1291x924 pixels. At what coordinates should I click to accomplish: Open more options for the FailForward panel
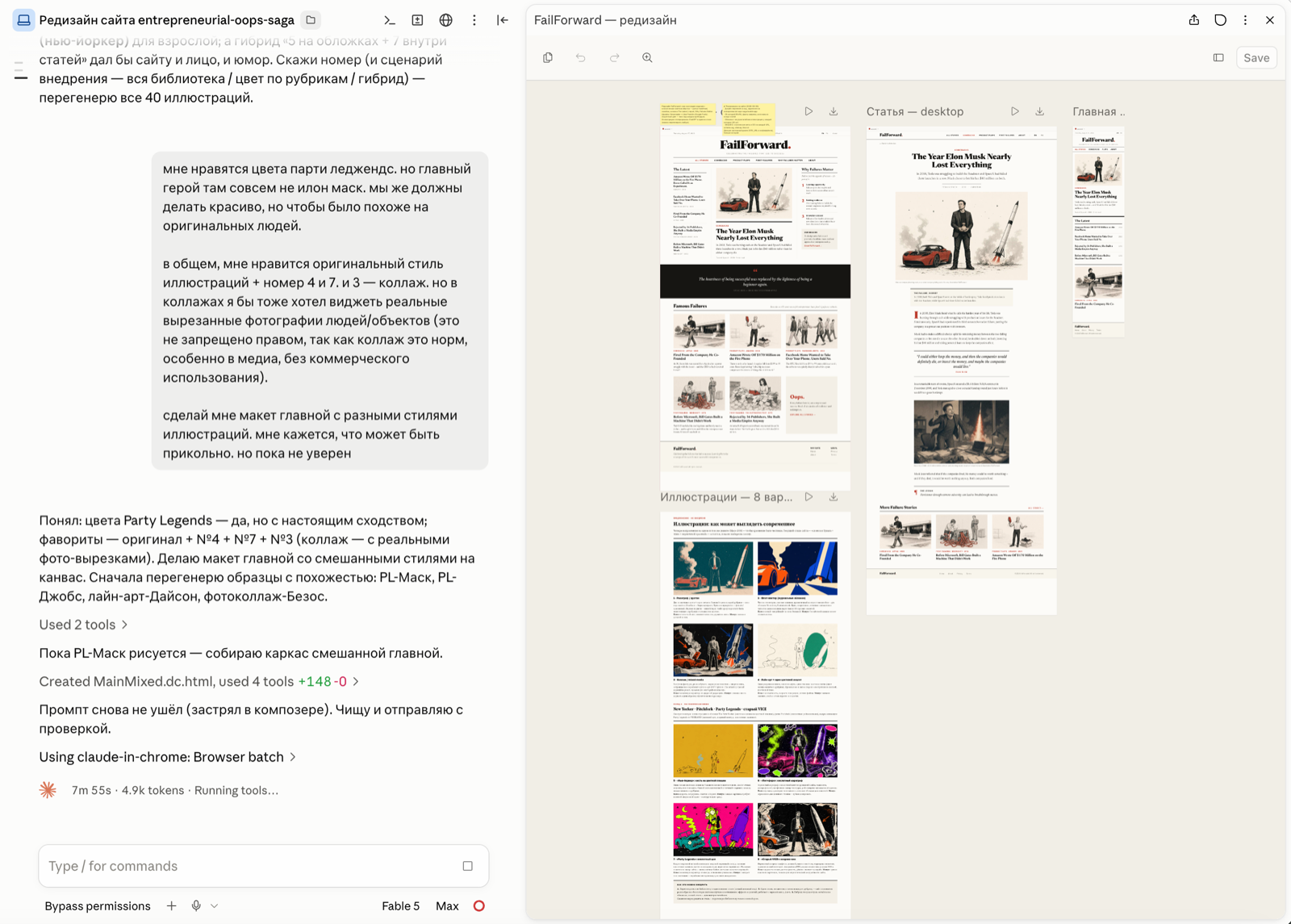pyautogui.click(x=1245, y=20)
